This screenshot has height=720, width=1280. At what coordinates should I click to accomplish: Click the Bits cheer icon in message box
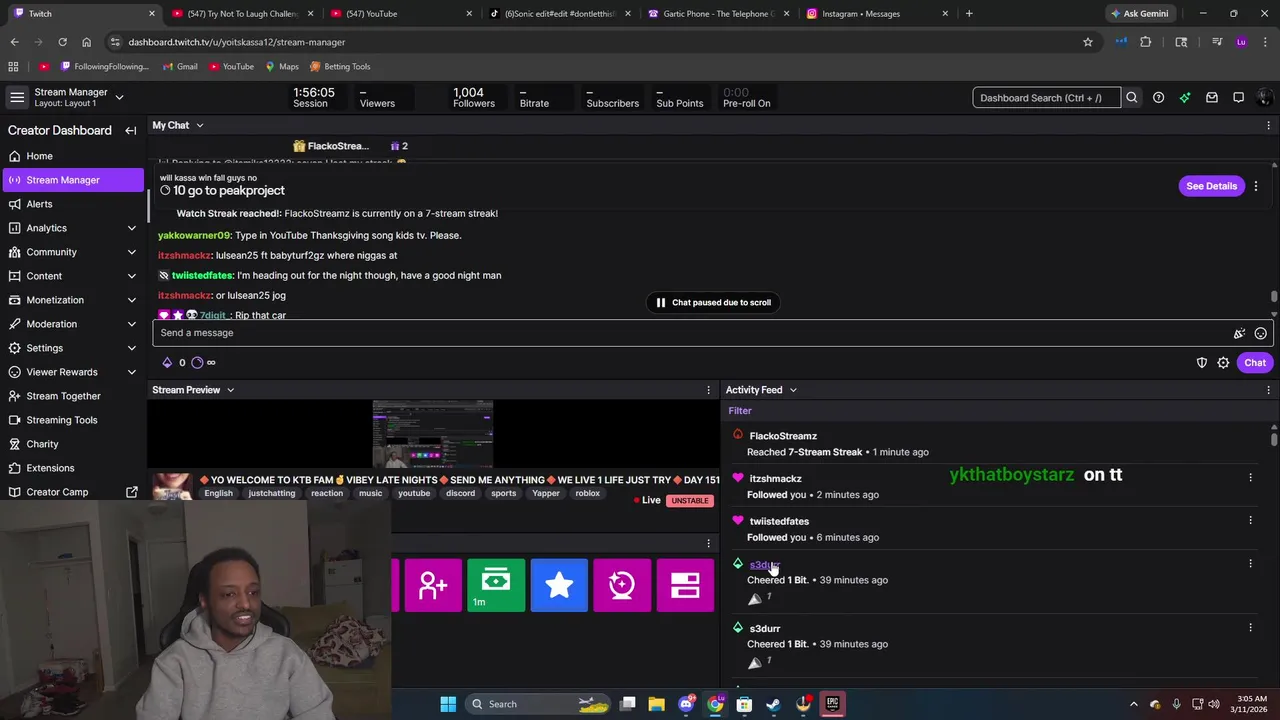tap(1239, 333)
